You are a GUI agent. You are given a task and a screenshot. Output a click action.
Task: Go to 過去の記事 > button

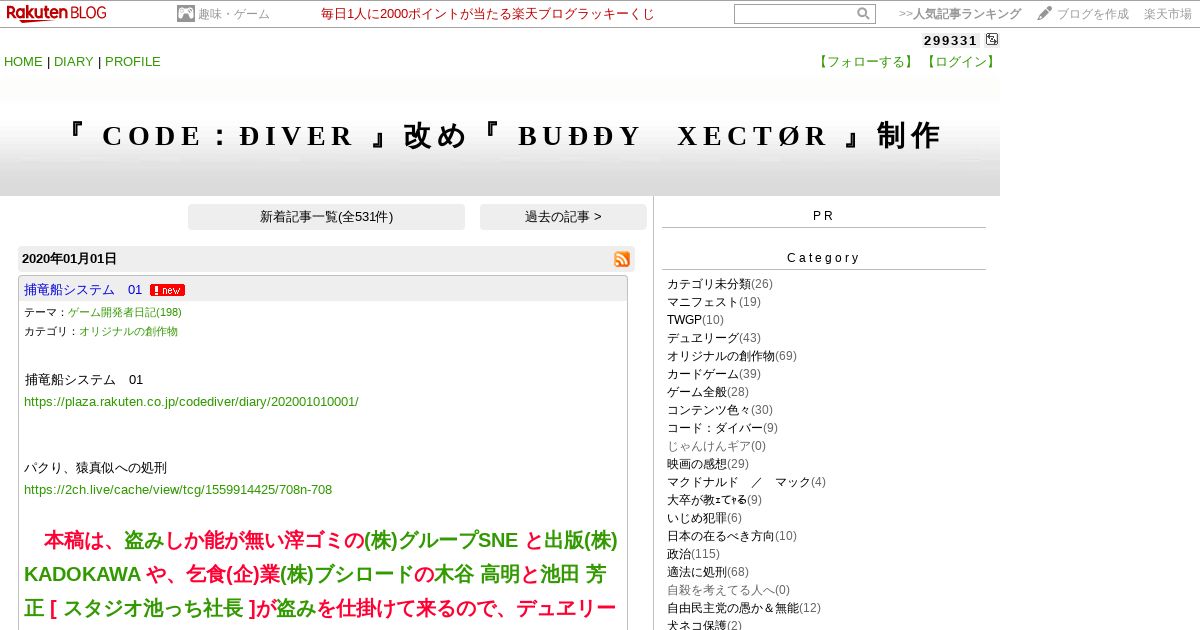[563, 217]
